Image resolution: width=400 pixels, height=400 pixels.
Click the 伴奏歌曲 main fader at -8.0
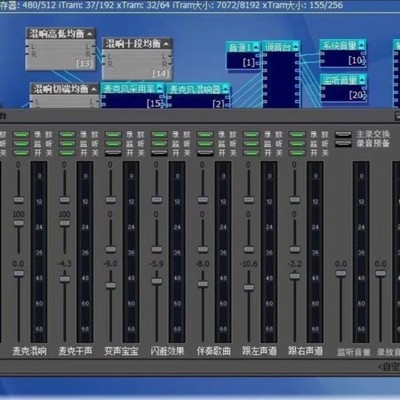click(203, 284)
